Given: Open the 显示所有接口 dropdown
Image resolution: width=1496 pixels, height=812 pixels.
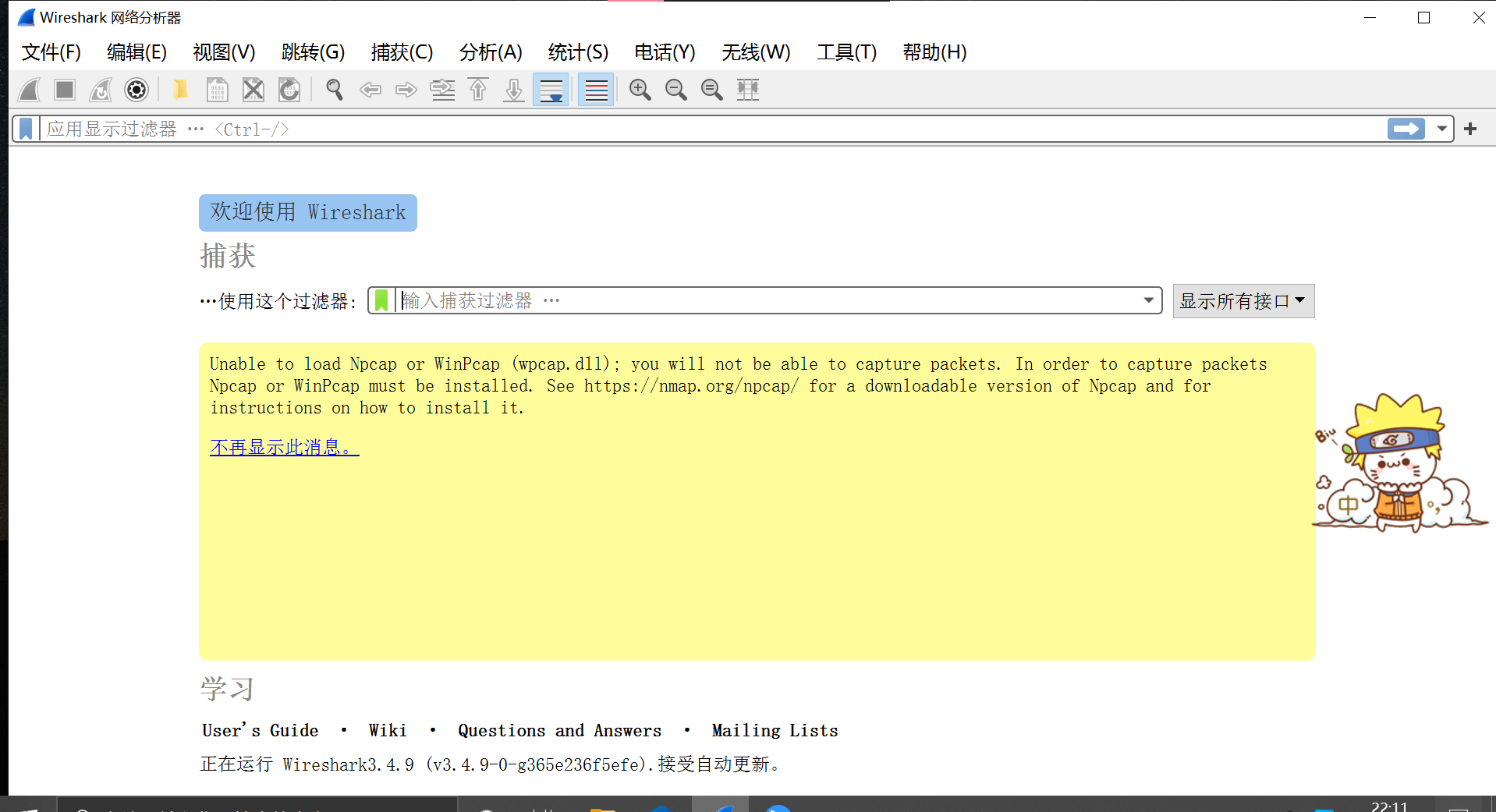Looking at the screenshot, I should pos(1243,300).
